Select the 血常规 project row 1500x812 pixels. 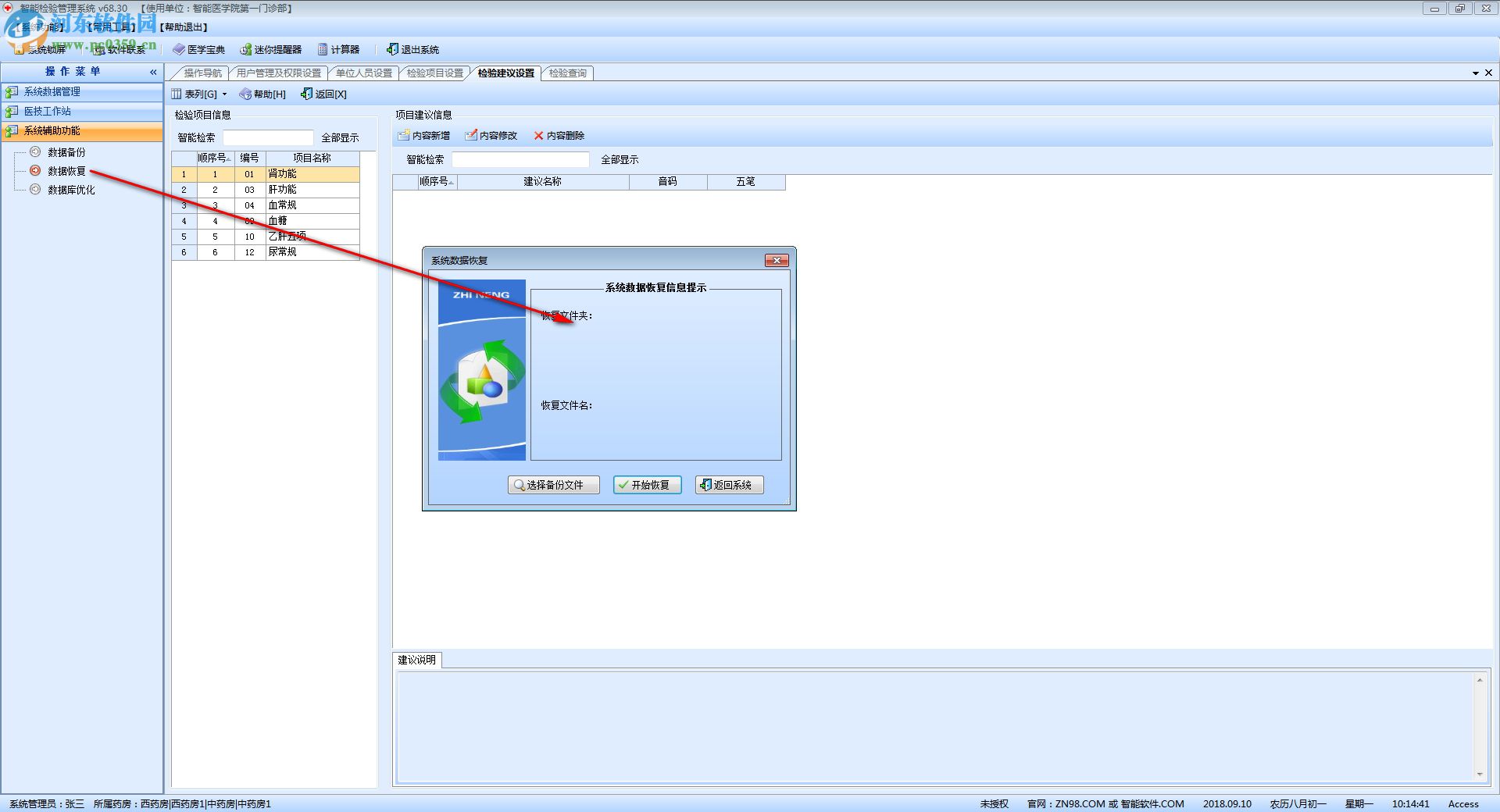pos(266,205)
